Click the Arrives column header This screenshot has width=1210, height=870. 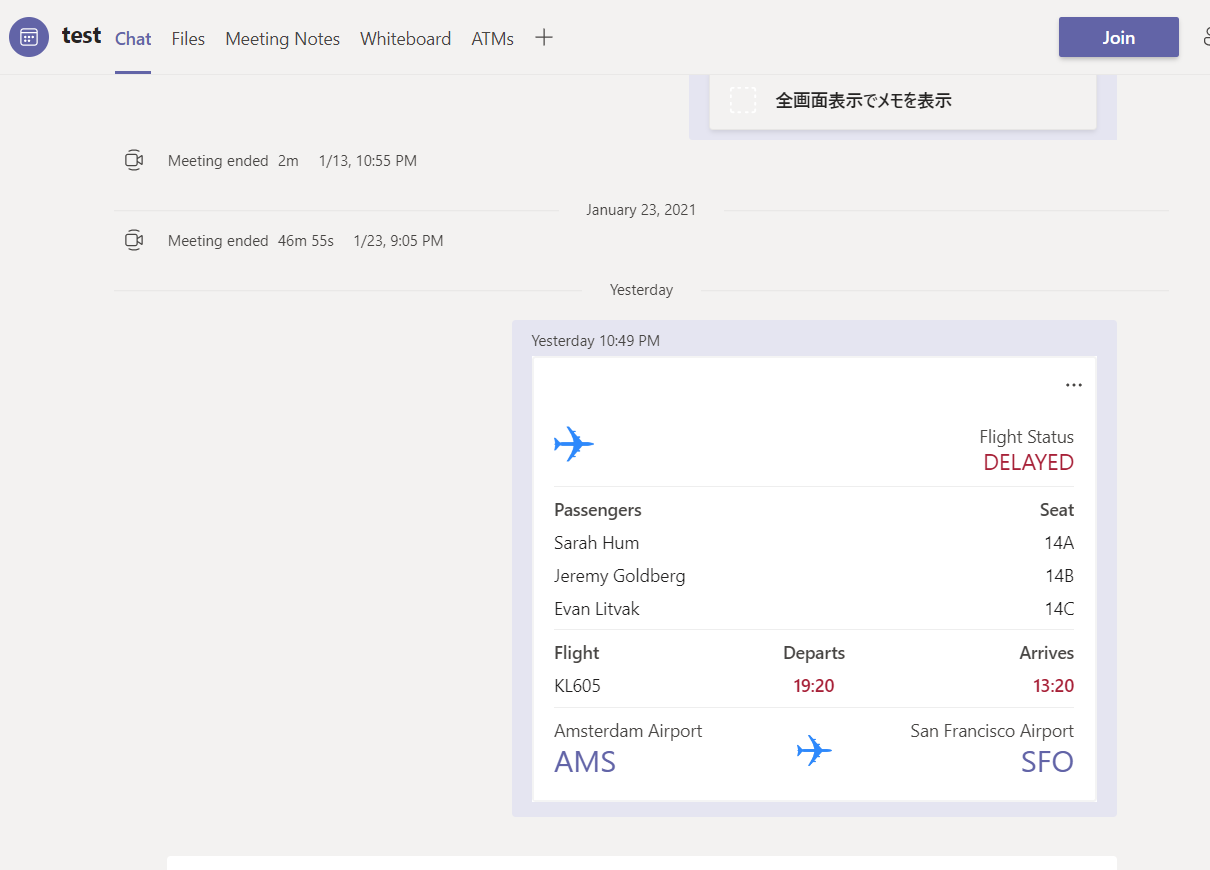tap(1047, 653)
